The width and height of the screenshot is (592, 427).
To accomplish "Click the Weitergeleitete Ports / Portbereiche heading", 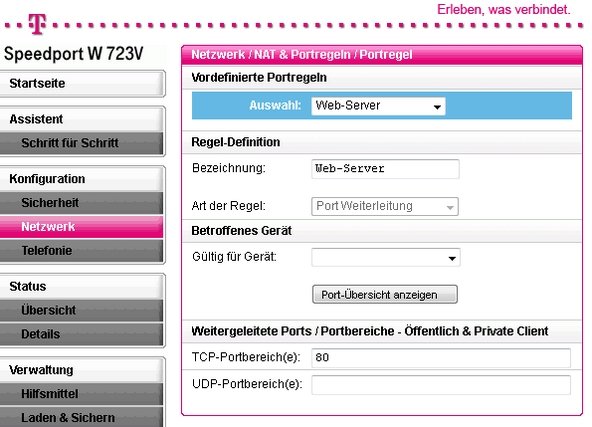I will [x=370, y=331].
